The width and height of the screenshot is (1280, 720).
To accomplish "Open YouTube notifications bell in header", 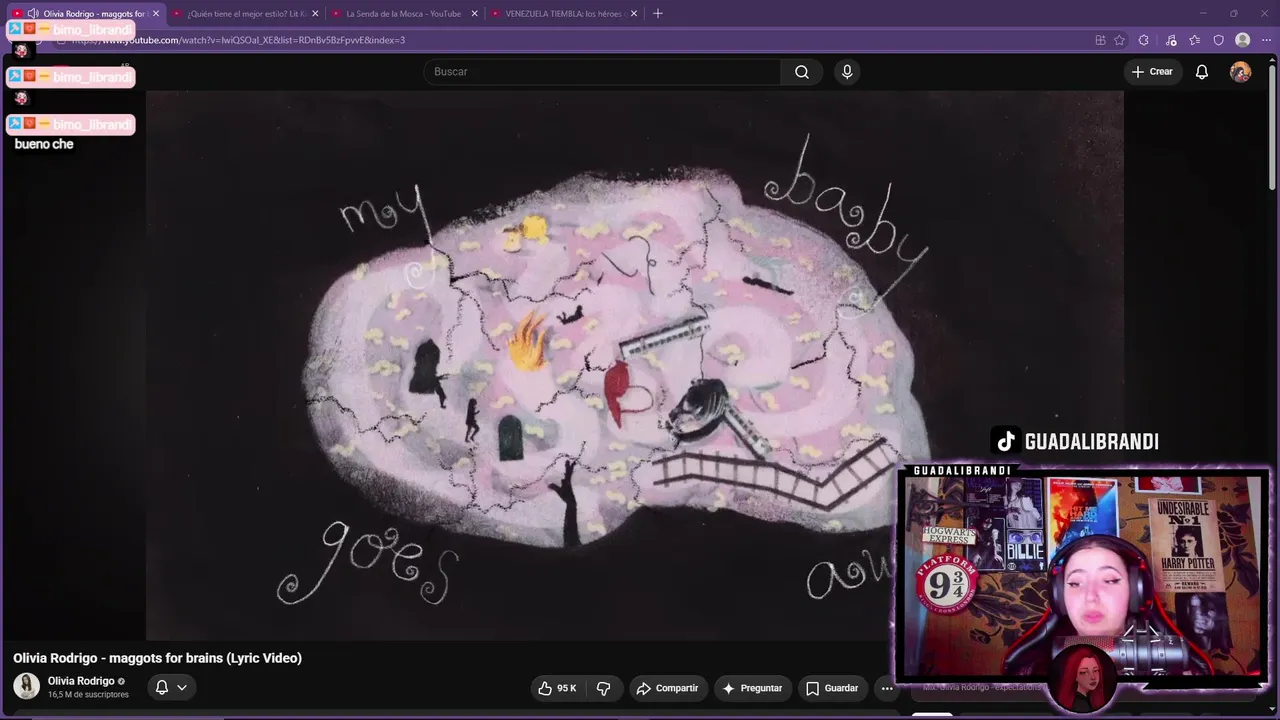I will coord(1202,72).
